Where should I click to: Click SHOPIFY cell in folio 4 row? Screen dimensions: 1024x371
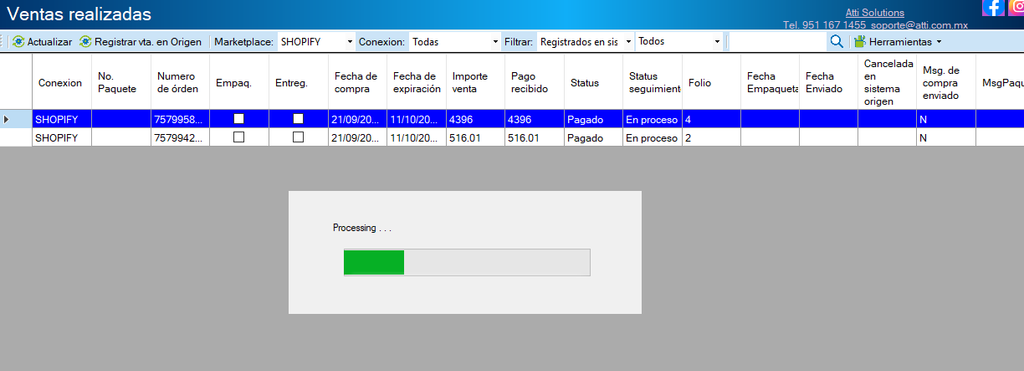tap(62, 120)
